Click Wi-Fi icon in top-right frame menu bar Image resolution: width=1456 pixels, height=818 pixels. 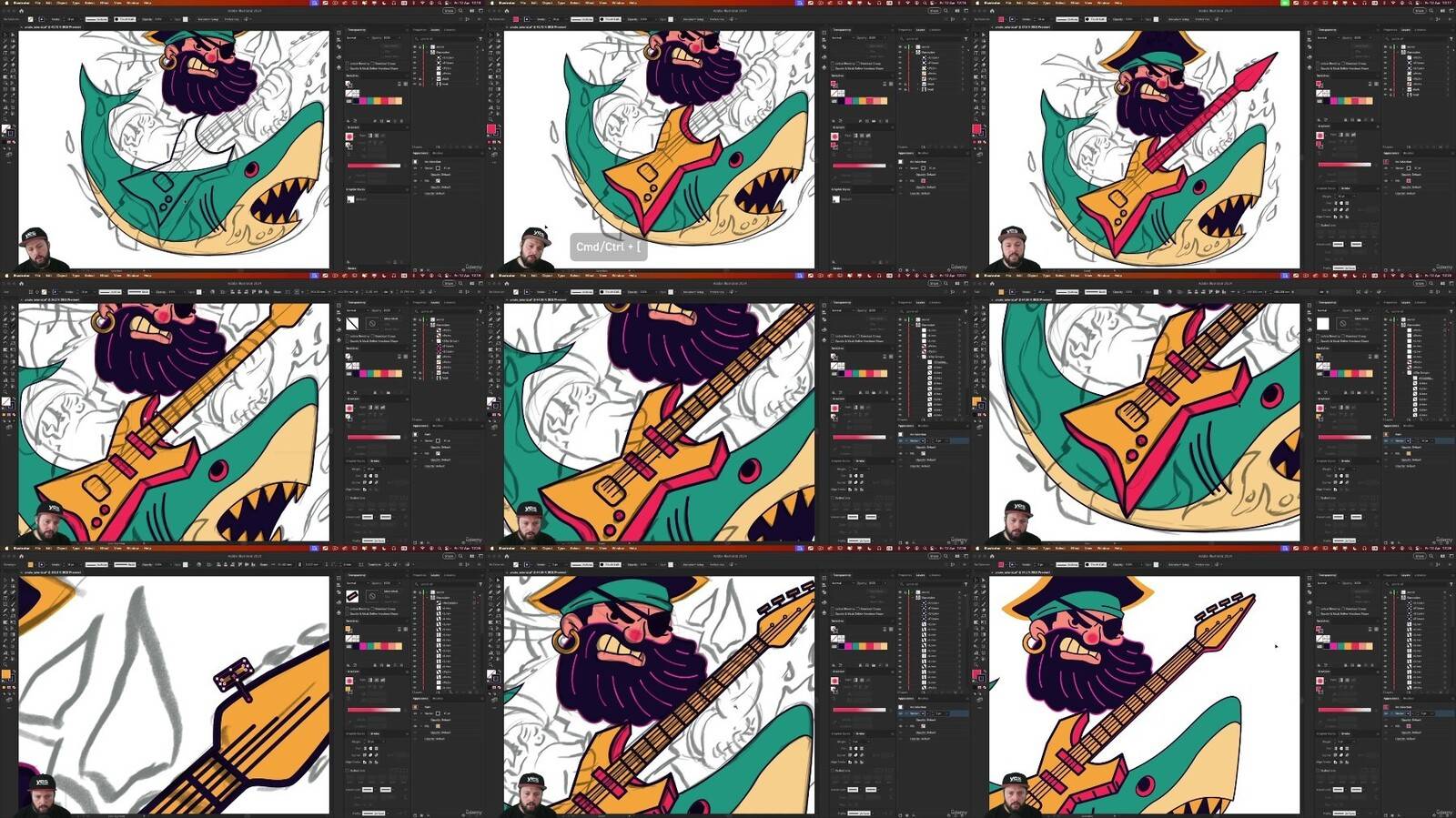click(x=1392, y=3)
